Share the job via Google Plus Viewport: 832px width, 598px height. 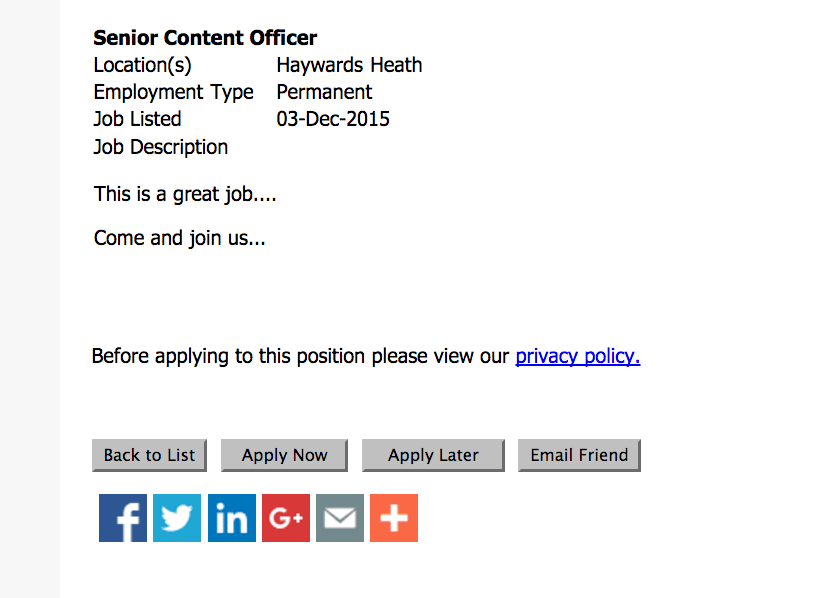click(285, 518)
